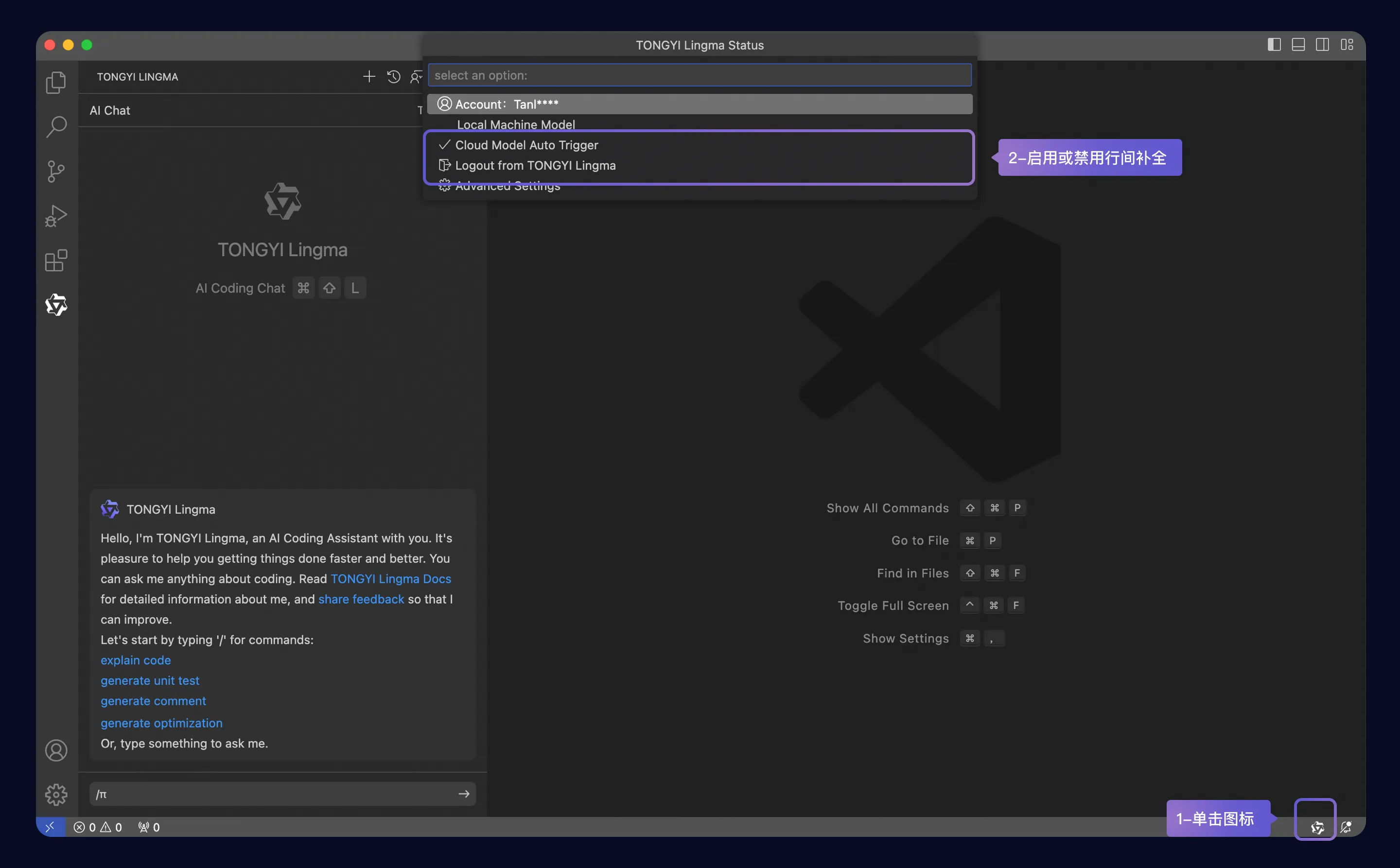The image size is (1400, 868).
Task: Open the Explorer view in the activity bar
Action: point(56,82)
